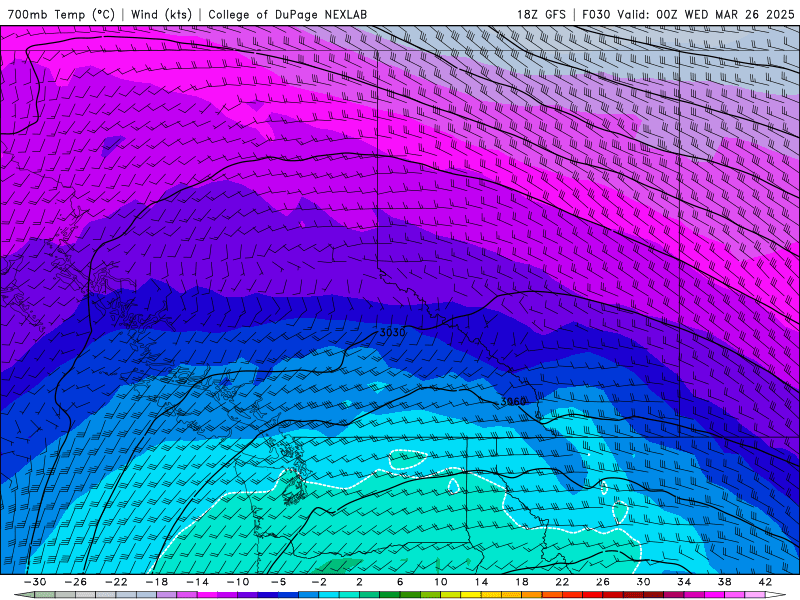Click the "F030" forecast hour text
Image resolution: width=800 pixels, height=600 pixels.
click(596, 14)
